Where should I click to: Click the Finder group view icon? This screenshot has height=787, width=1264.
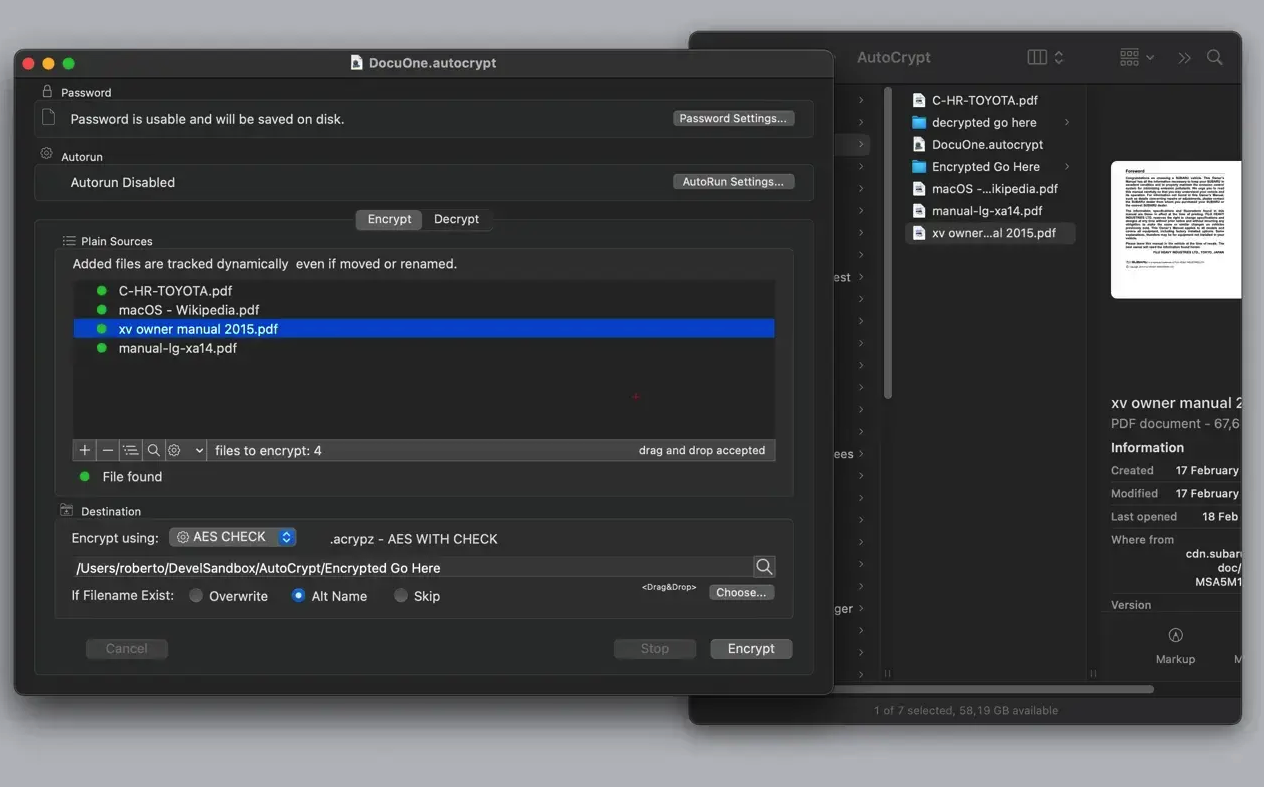tap(1129, 57)
